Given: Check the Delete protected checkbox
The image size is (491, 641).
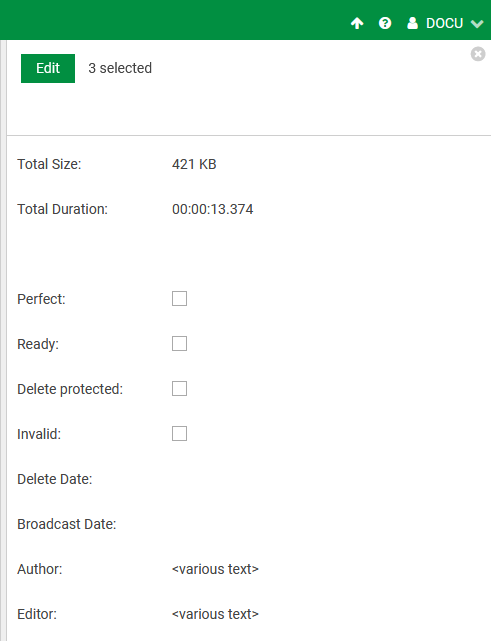Looking at the screenshot, I should 179,388.
